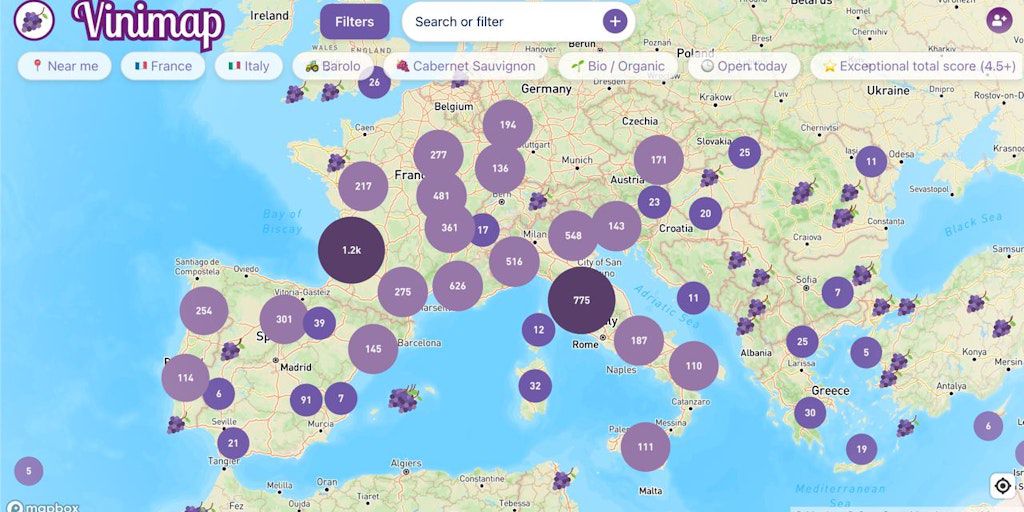Expand the 39 cluster in Spain
The image size is (1024, 512).
point(319,323)
